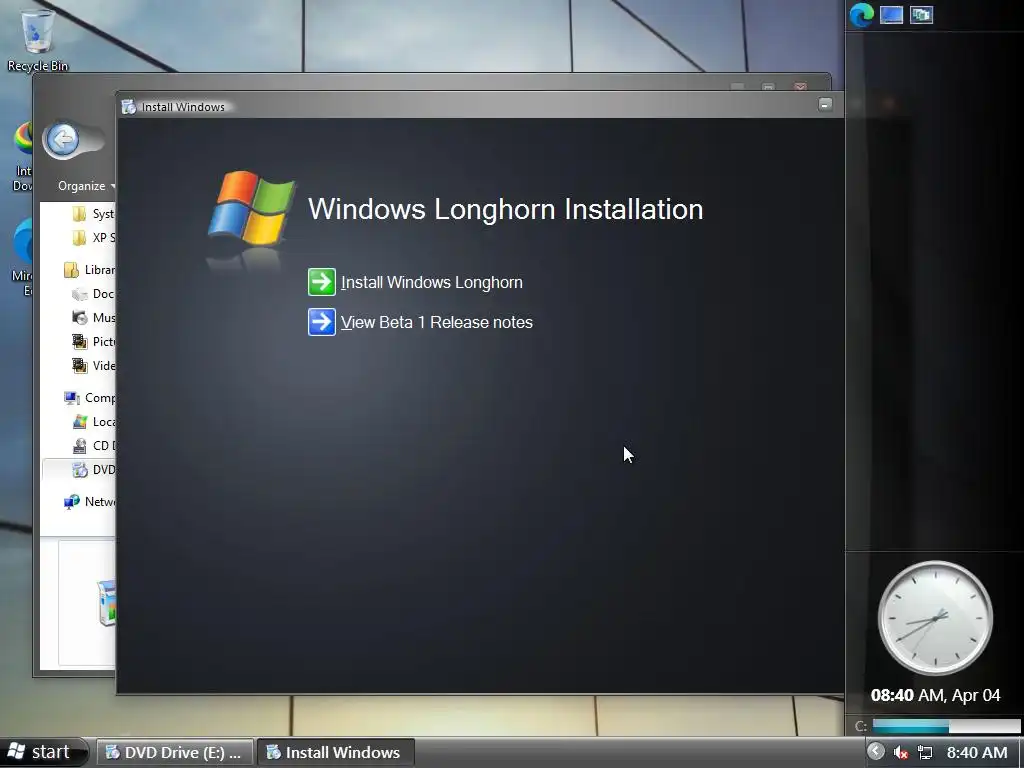Click the blue View Beta 1 Release notes arrow
This screenshot has height=768, width=1024.
[322, 322]
